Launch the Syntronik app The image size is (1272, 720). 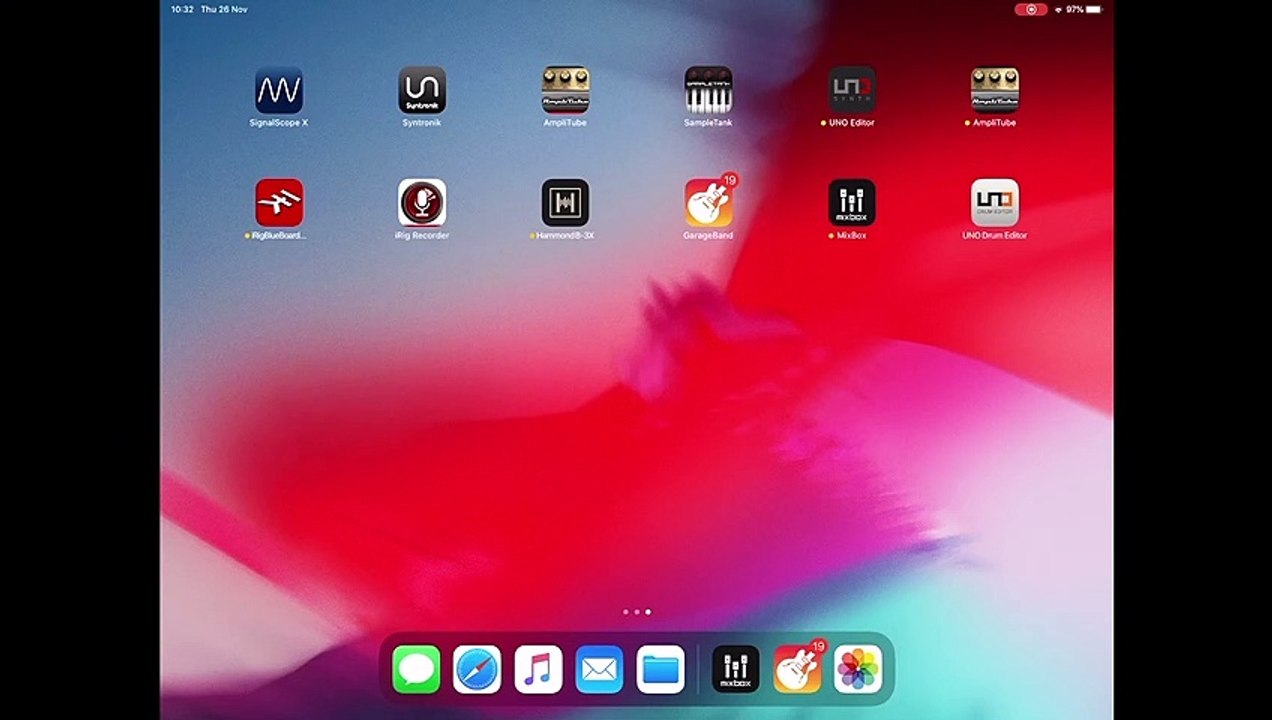tap(422, 90)
